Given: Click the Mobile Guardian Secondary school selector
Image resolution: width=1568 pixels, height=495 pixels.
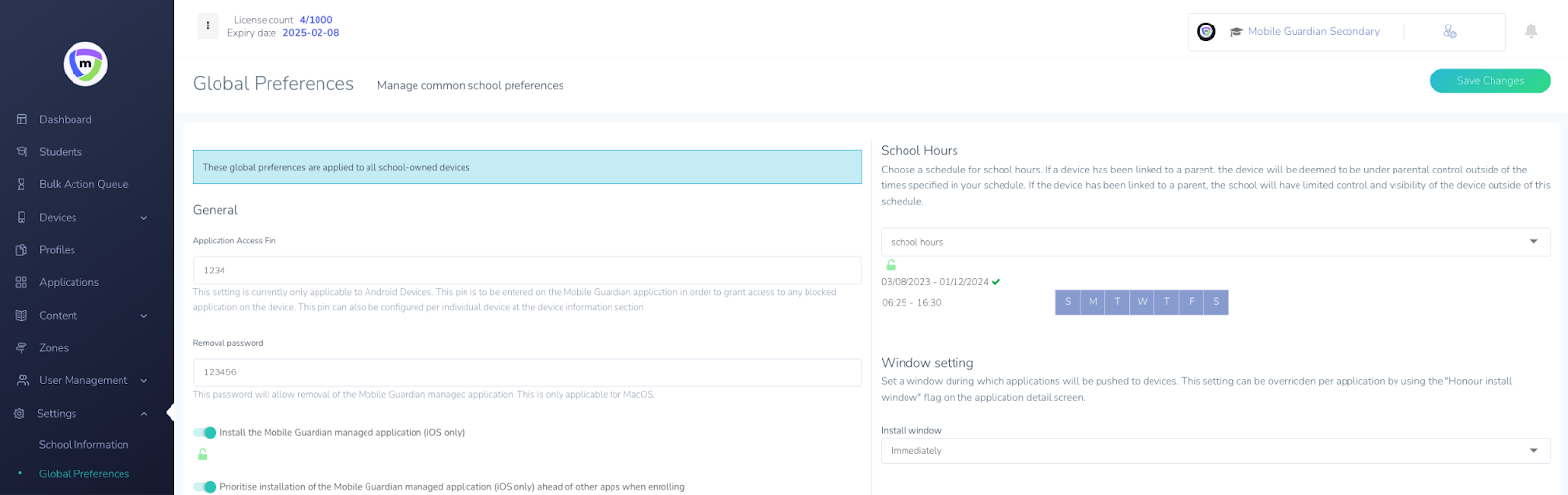Looking at the screenshot, I should click(1312, 32).
